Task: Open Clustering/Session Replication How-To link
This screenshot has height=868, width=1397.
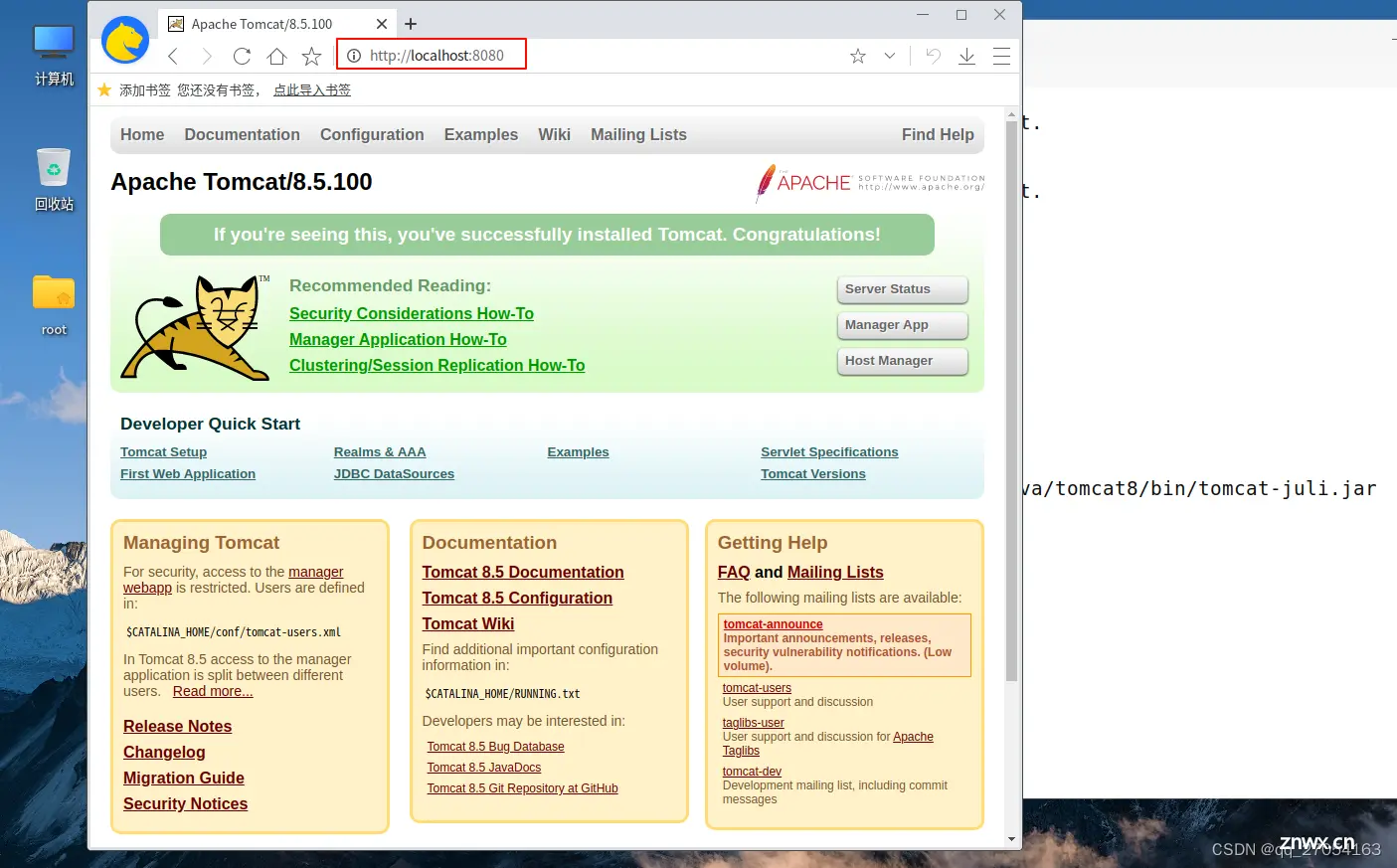Action: (x=437, y=365)
